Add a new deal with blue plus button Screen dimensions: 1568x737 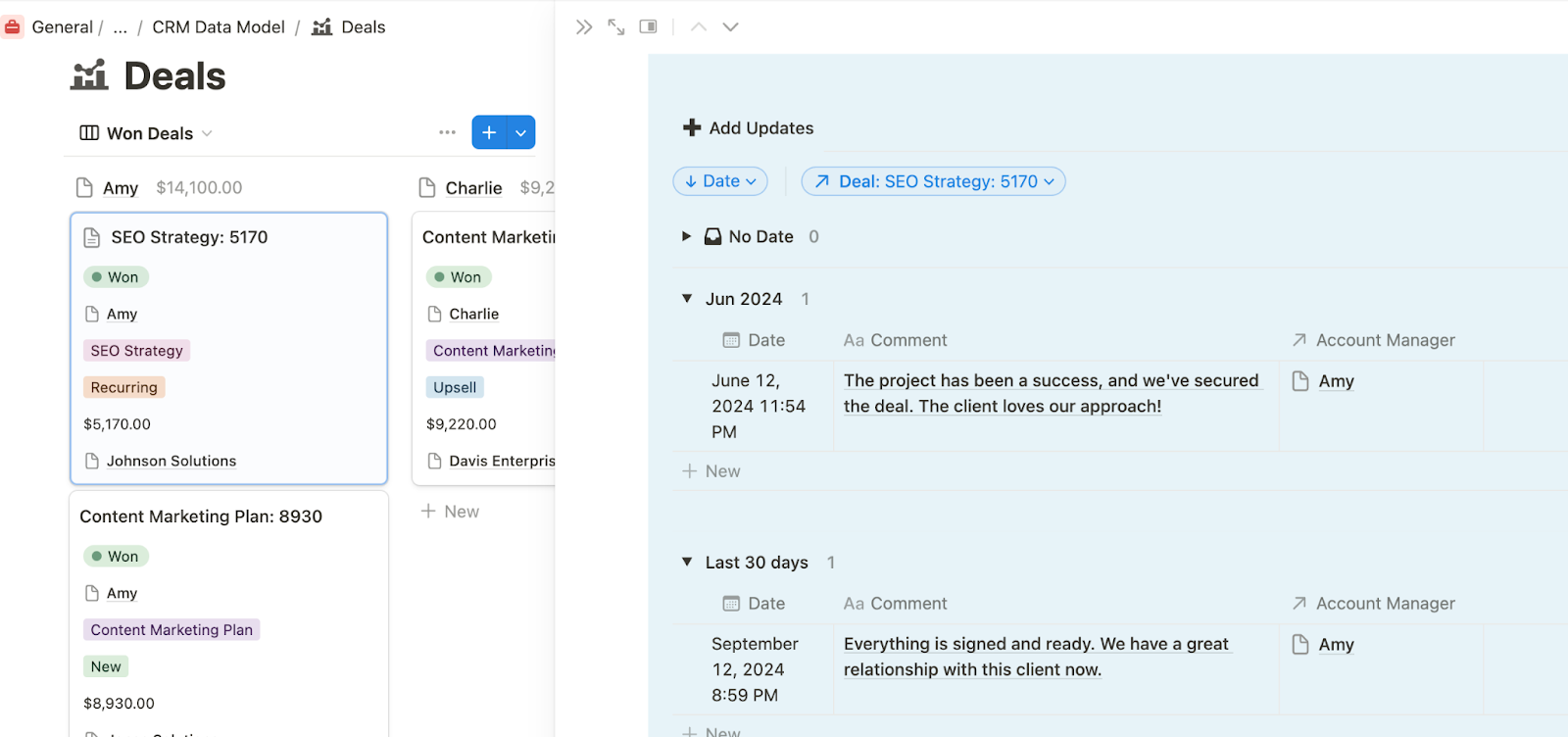click(x=489, y=132)
